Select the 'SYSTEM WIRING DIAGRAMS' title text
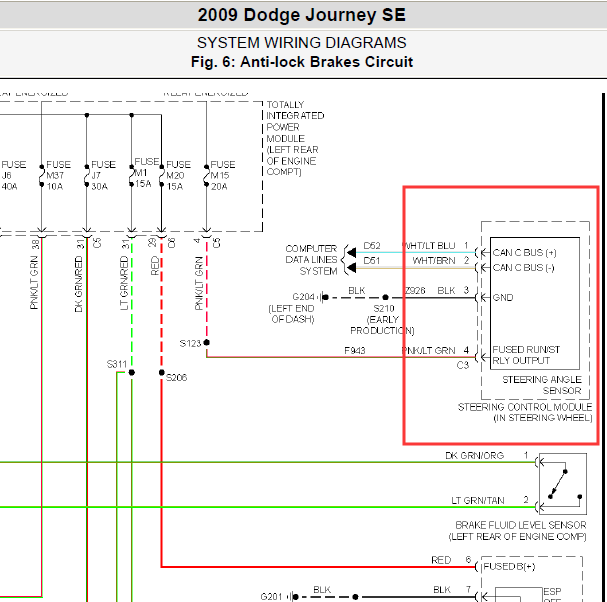The width and height of the screenshot is (607, 602). pos(302,43)
